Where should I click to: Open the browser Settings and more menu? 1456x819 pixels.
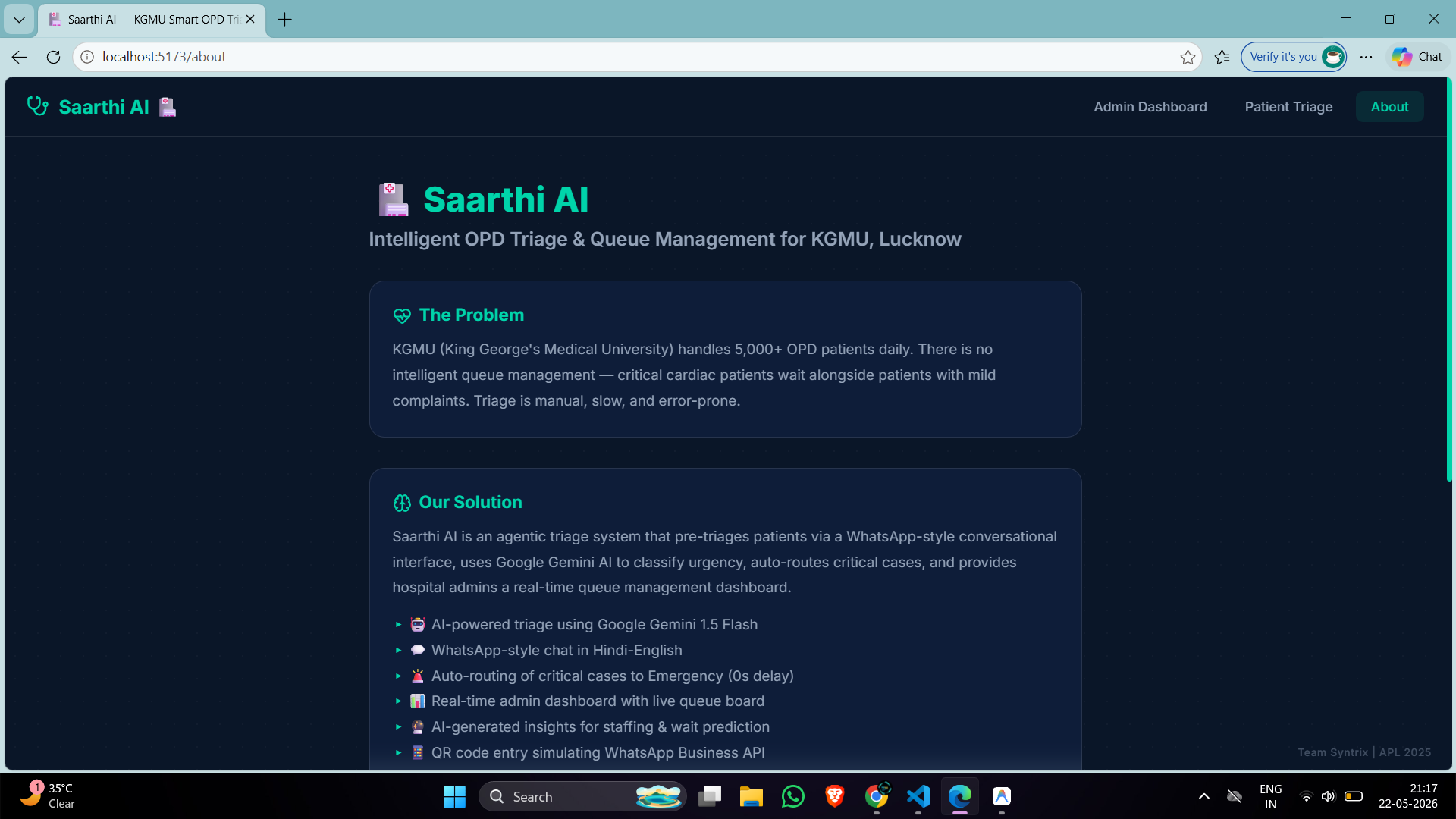pyautogui.click(x=1366, y=57)
